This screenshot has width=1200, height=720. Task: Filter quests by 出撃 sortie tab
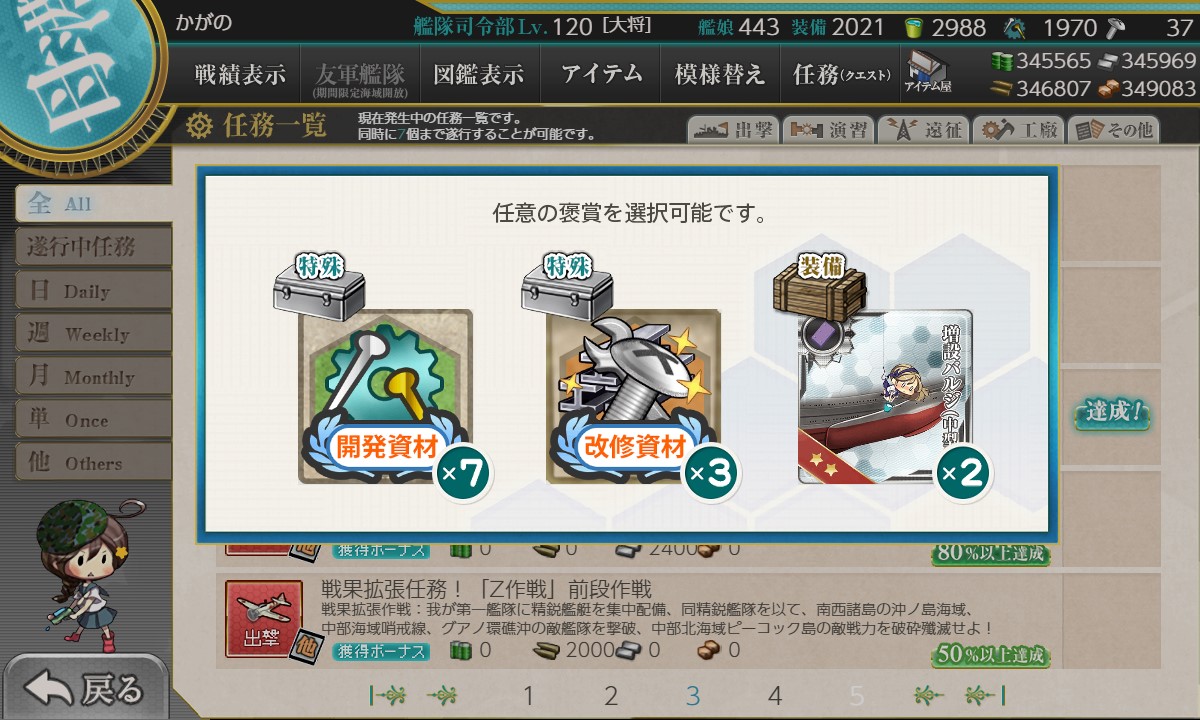tap(732, 129)
